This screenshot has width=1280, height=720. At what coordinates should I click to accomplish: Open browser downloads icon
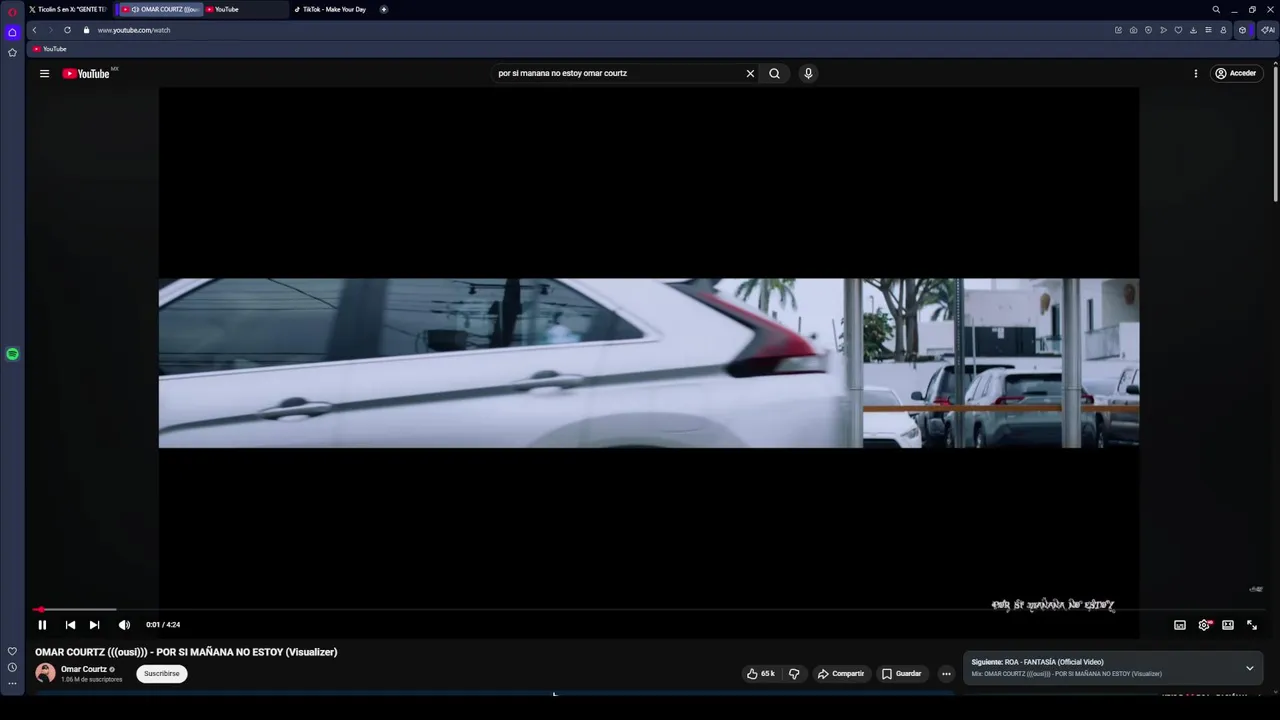coord(1193,30)
